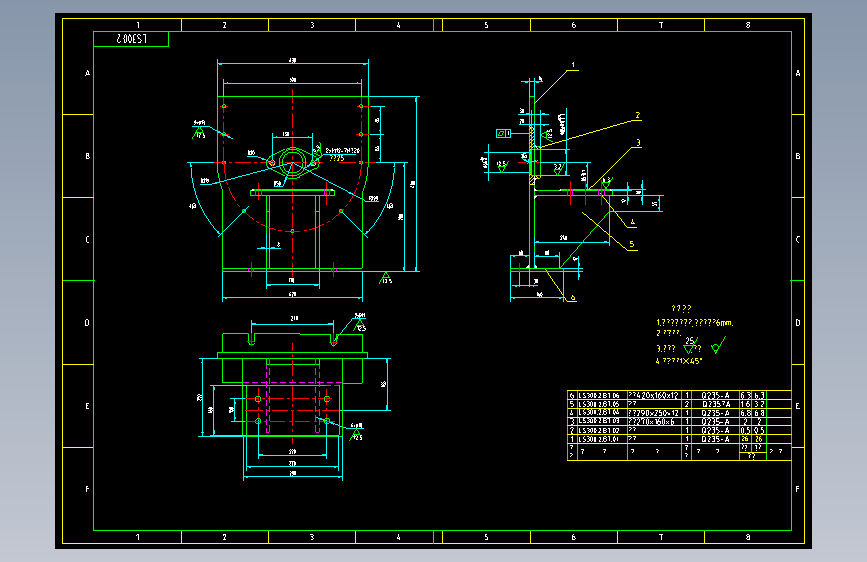Select yellow leader callout number 5
Screen dimensions: 867x562
click(631, 244)
